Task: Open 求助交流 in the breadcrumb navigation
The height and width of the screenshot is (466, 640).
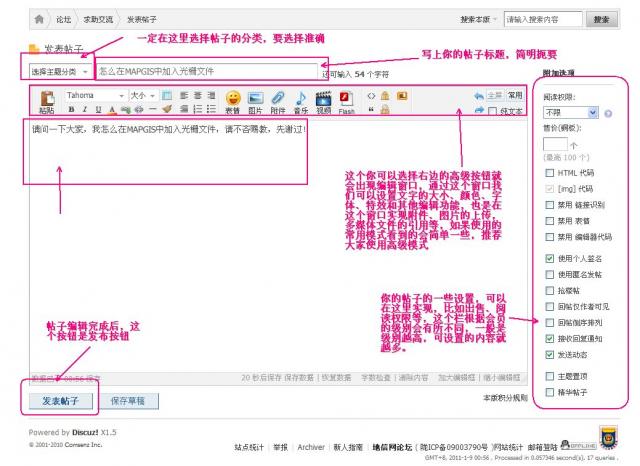Action: point(96,19)
